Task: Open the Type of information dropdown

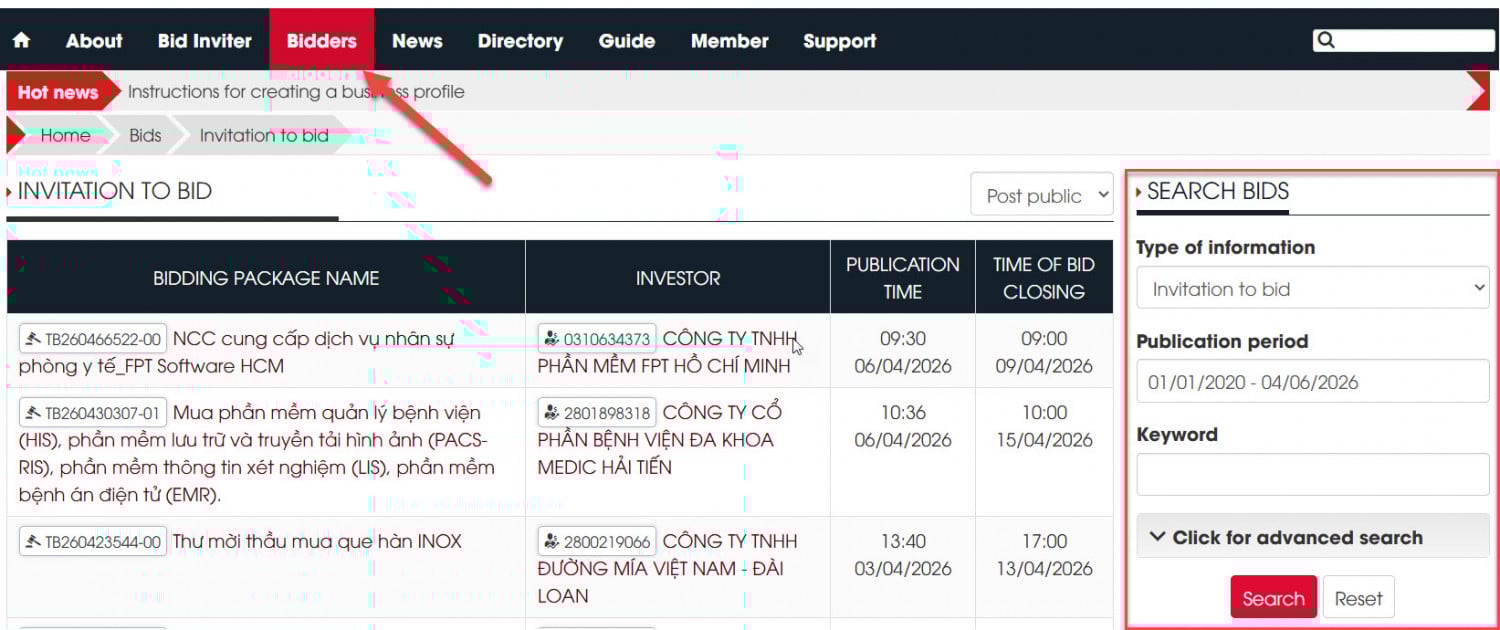Action: click(x=1312, y=289)
